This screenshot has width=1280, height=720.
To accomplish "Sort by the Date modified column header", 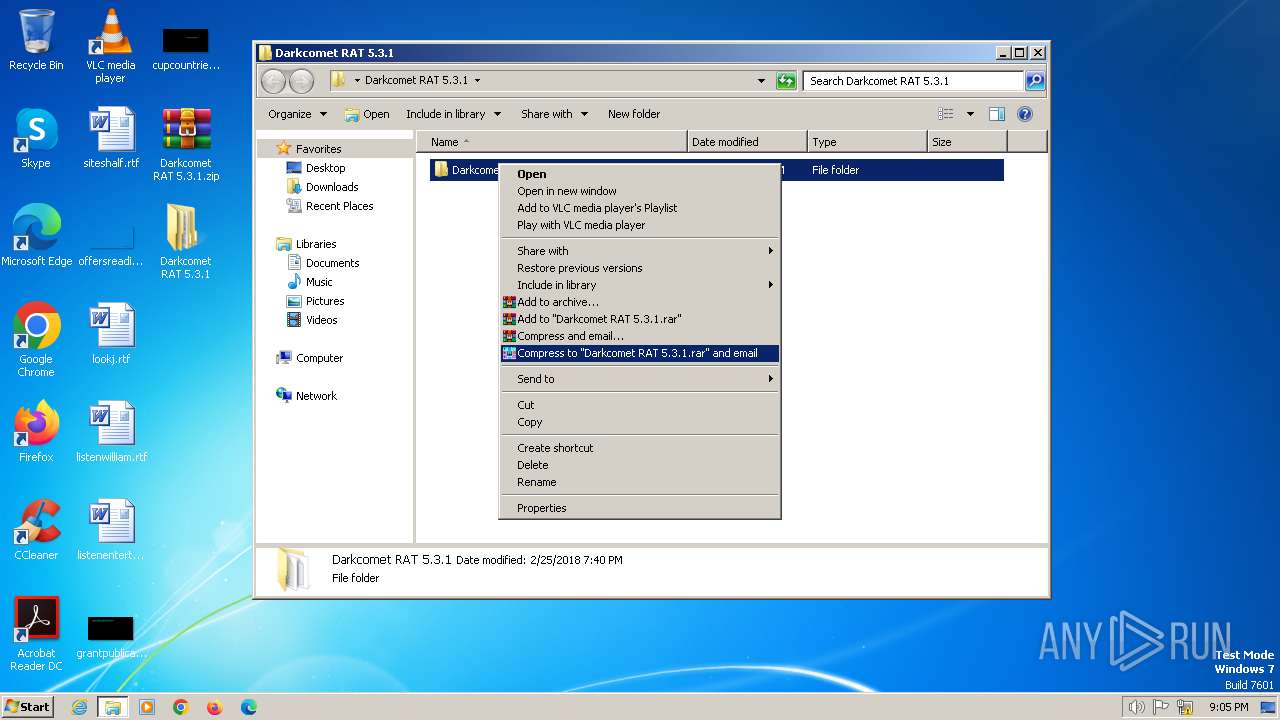I will [x=747, y=142].
